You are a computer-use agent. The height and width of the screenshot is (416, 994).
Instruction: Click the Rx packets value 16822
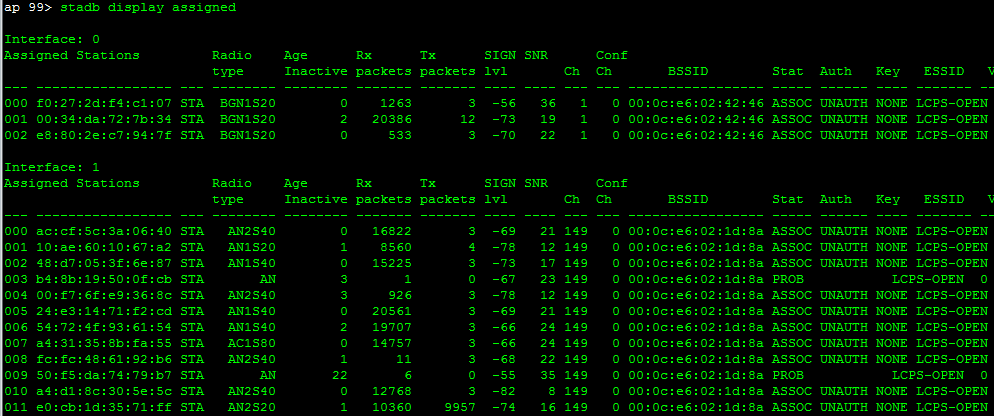point(392,231)
